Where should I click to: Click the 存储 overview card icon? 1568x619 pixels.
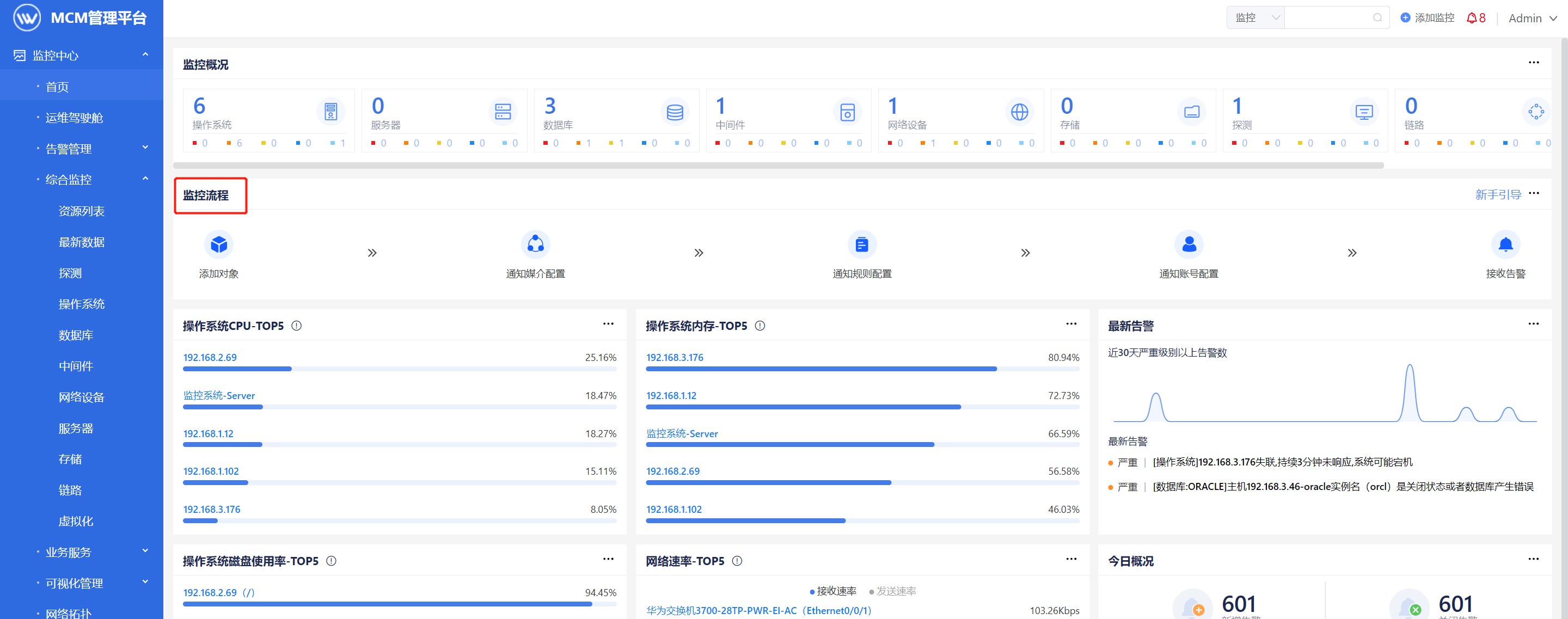(1192, 112)
